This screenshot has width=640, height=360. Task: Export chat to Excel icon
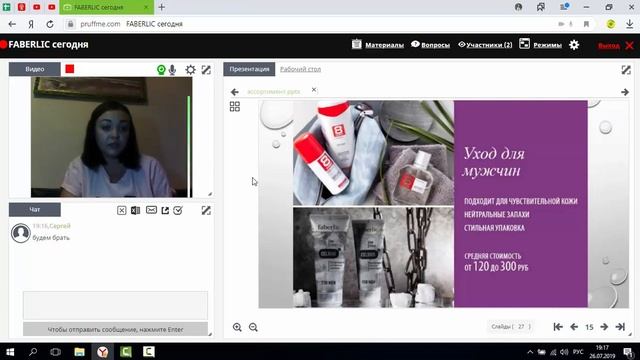click(136, 210)
